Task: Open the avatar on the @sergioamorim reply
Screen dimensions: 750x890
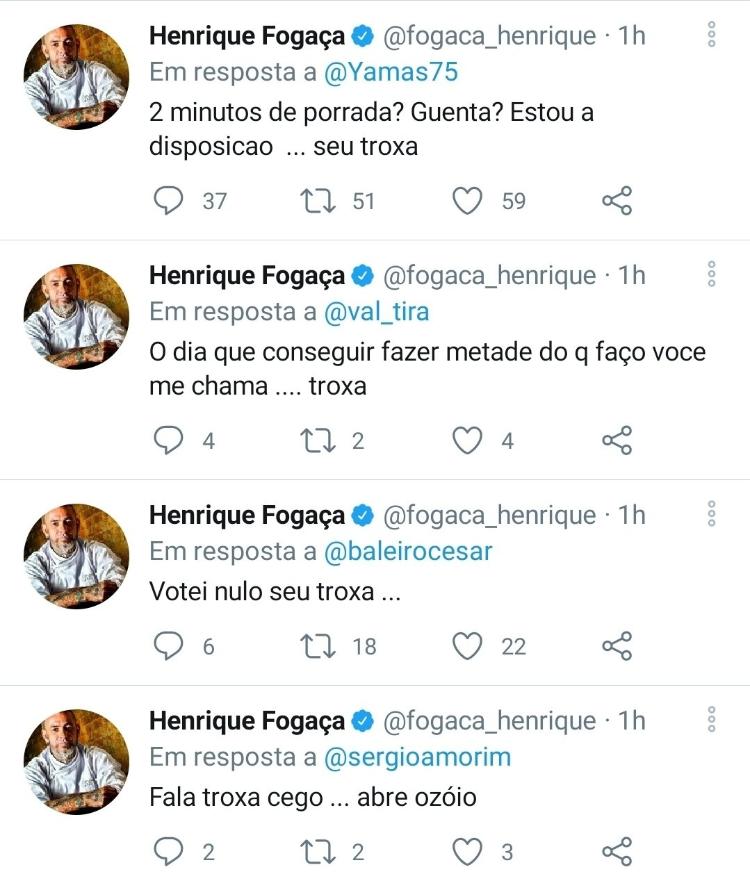Action: [76, 759]
